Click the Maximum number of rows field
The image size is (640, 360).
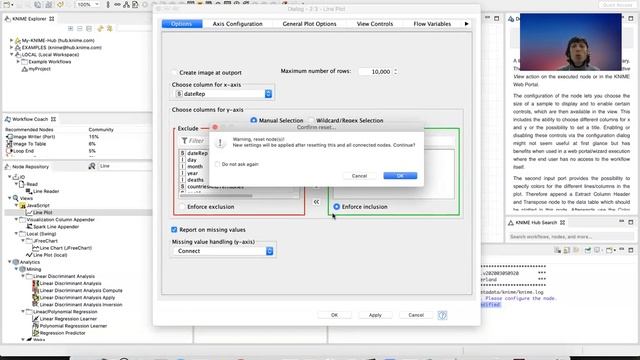pyautogui.click(x=375, y=72)
